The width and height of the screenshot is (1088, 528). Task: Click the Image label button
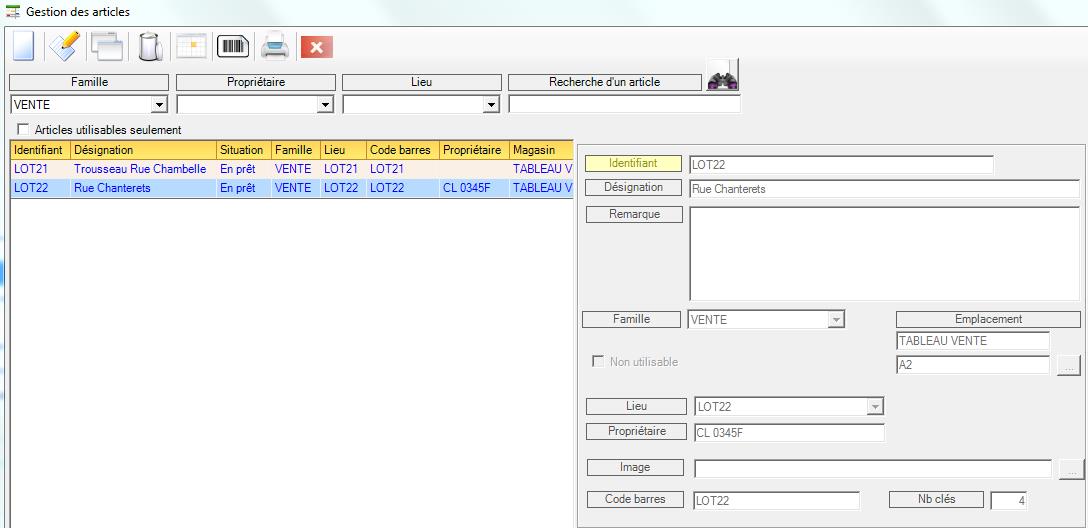tap(635, 467)
